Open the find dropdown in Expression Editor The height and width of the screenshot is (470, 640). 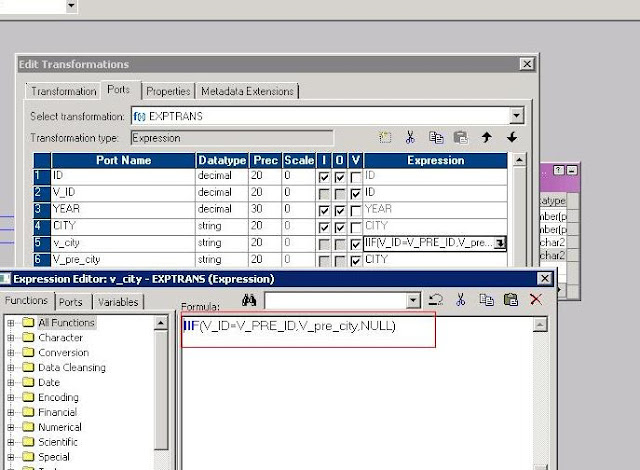click(413, 301)
